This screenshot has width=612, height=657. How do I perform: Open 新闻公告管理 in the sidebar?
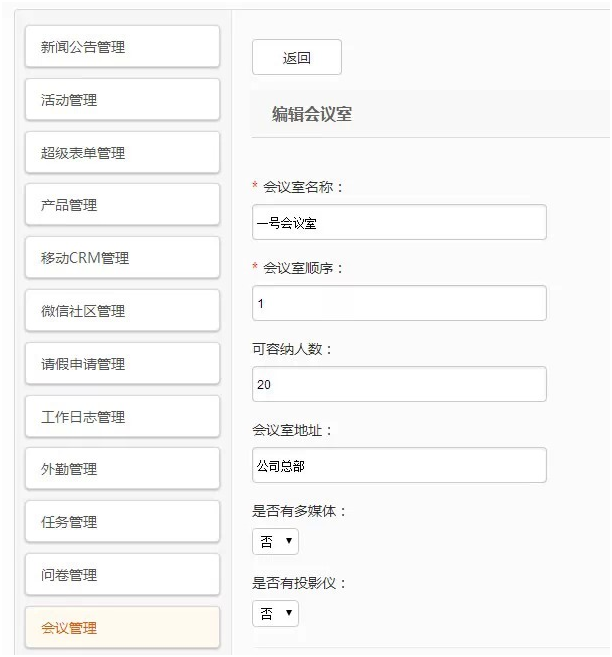click(122, 47)
